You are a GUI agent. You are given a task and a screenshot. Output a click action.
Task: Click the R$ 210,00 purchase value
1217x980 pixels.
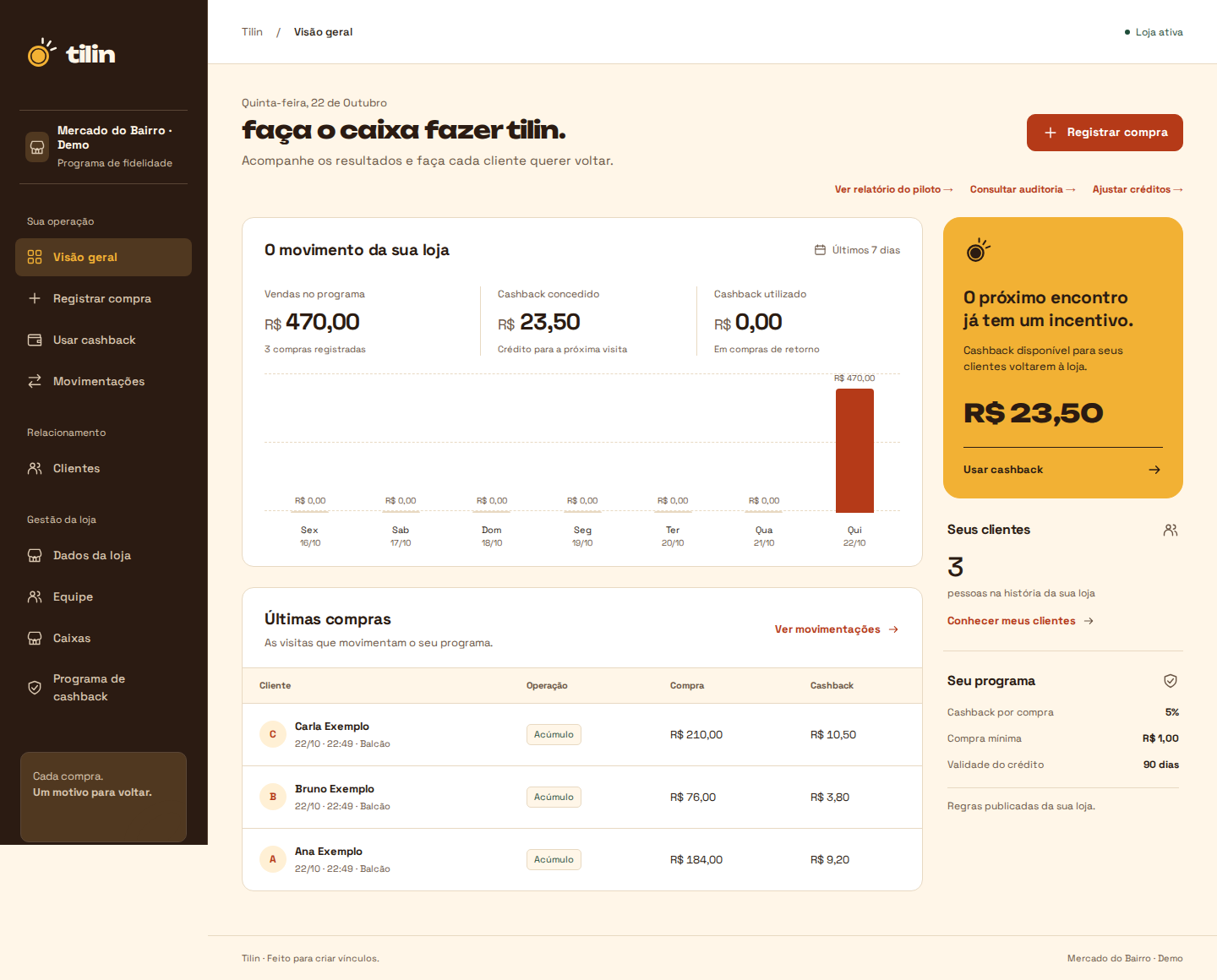[696, 735]
